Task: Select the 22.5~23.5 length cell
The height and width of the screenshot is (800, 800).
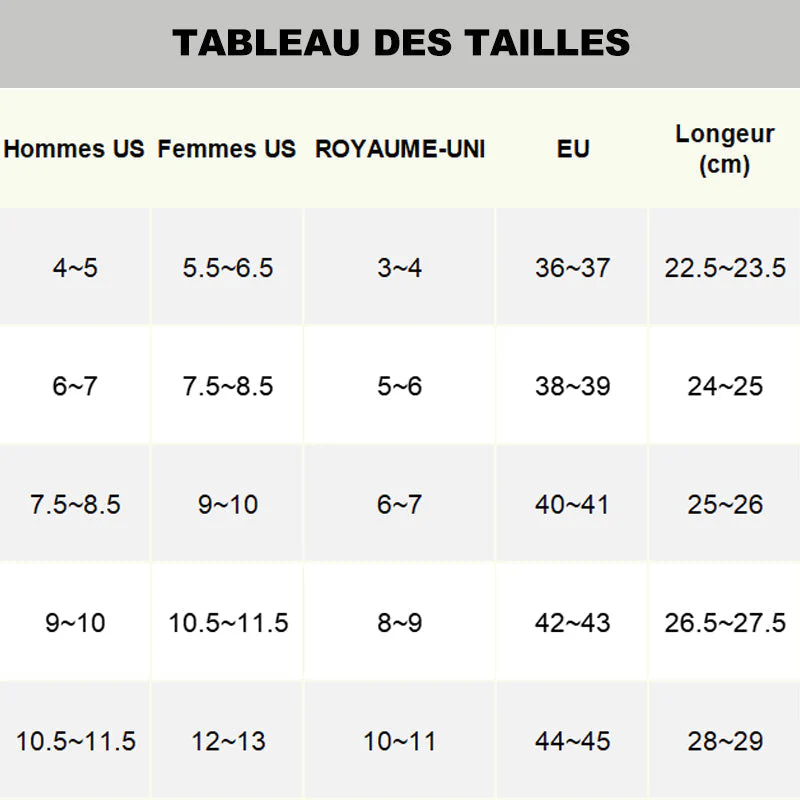Action: coord(725,268)
